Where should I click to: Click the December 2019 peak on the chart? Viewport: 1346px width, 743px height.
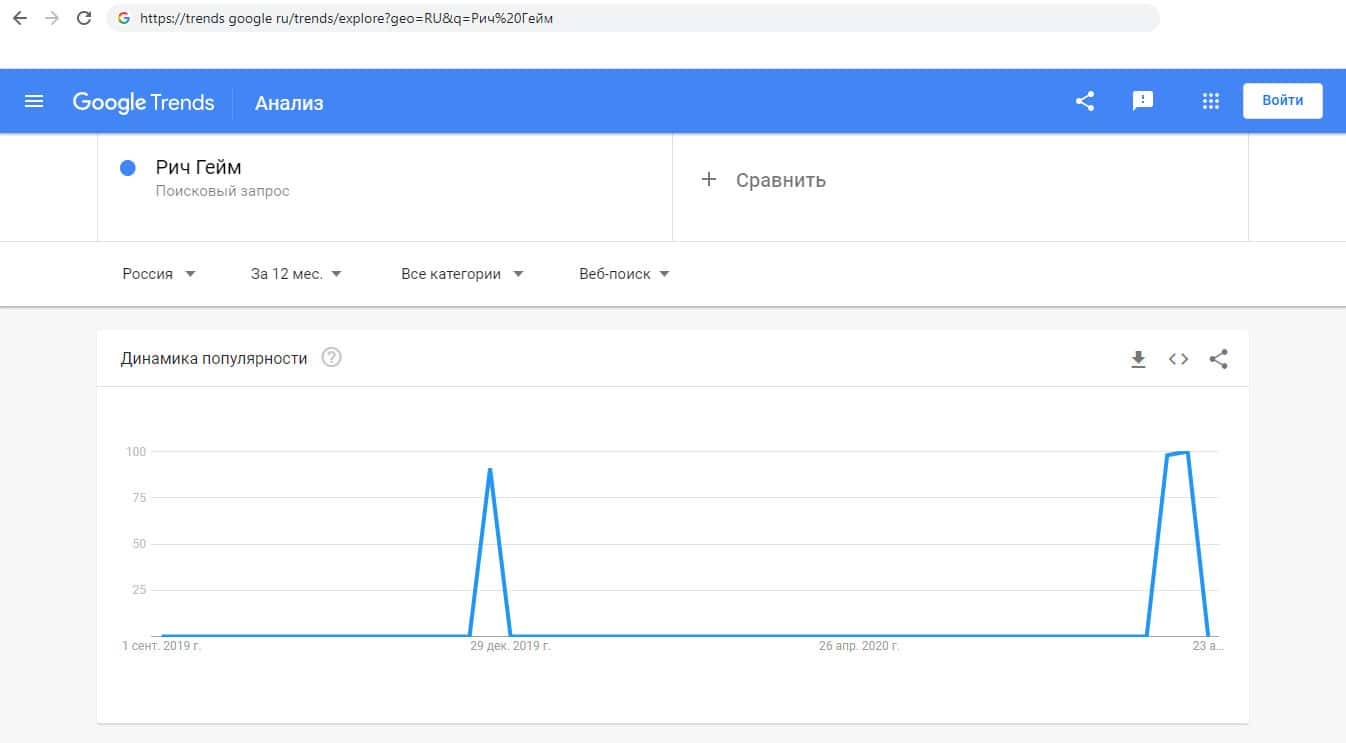pos(490,469)
